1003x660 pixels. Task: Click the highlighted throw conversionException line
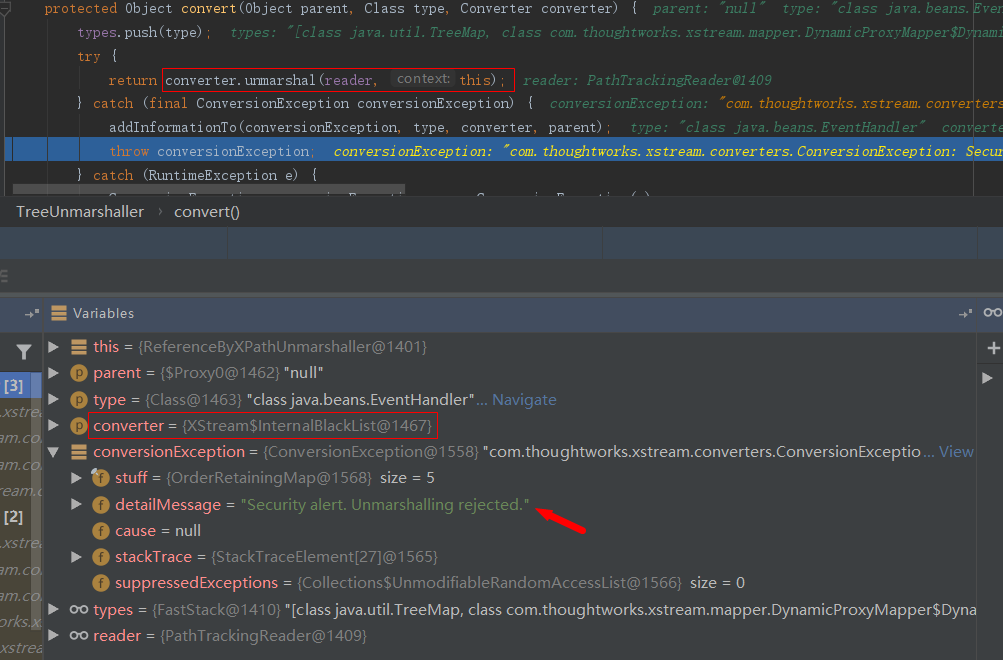click(210, 151)
